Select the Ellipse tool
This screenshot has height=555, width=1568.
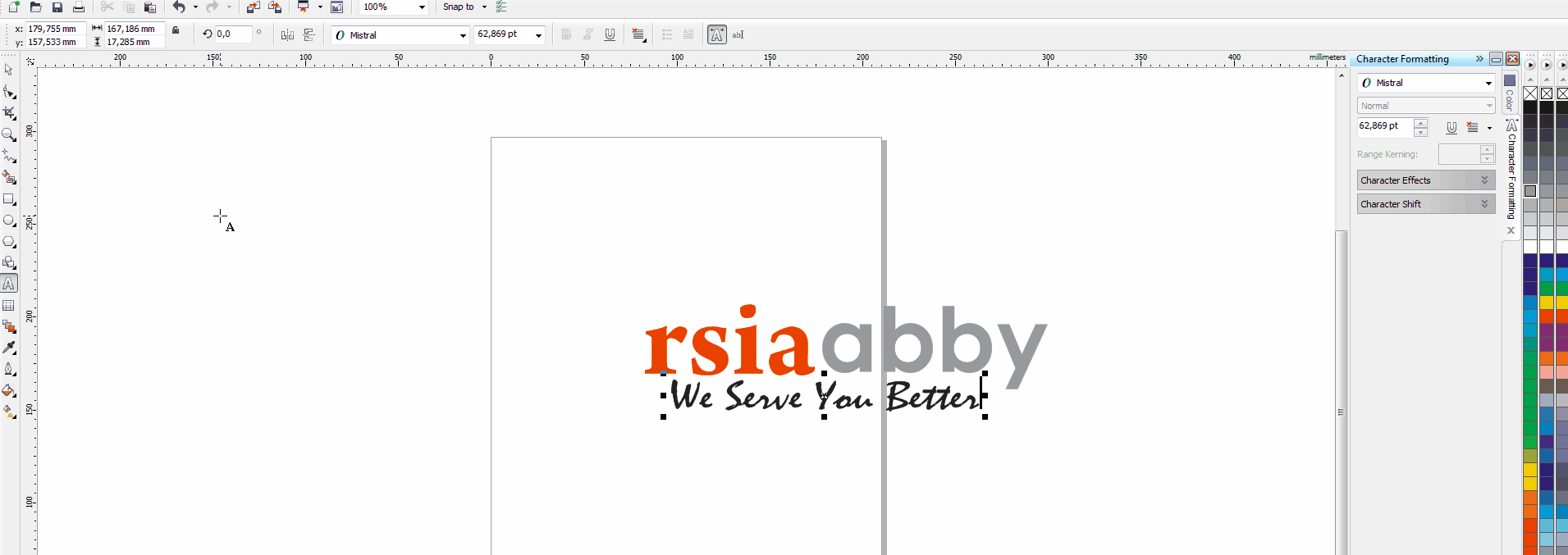pyautogui.click(x=9, y=221)
